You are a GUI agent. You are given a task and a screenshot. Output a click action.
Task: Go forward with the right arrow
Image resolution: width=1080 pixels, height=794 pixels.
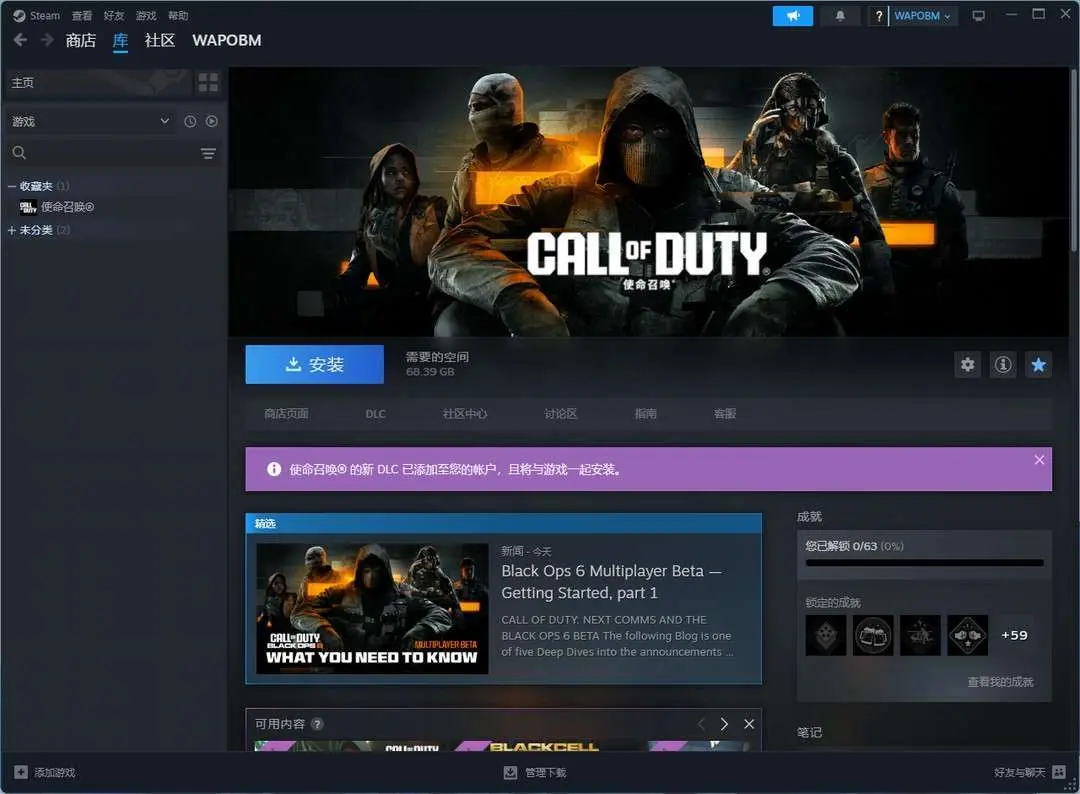coord(47,40)
